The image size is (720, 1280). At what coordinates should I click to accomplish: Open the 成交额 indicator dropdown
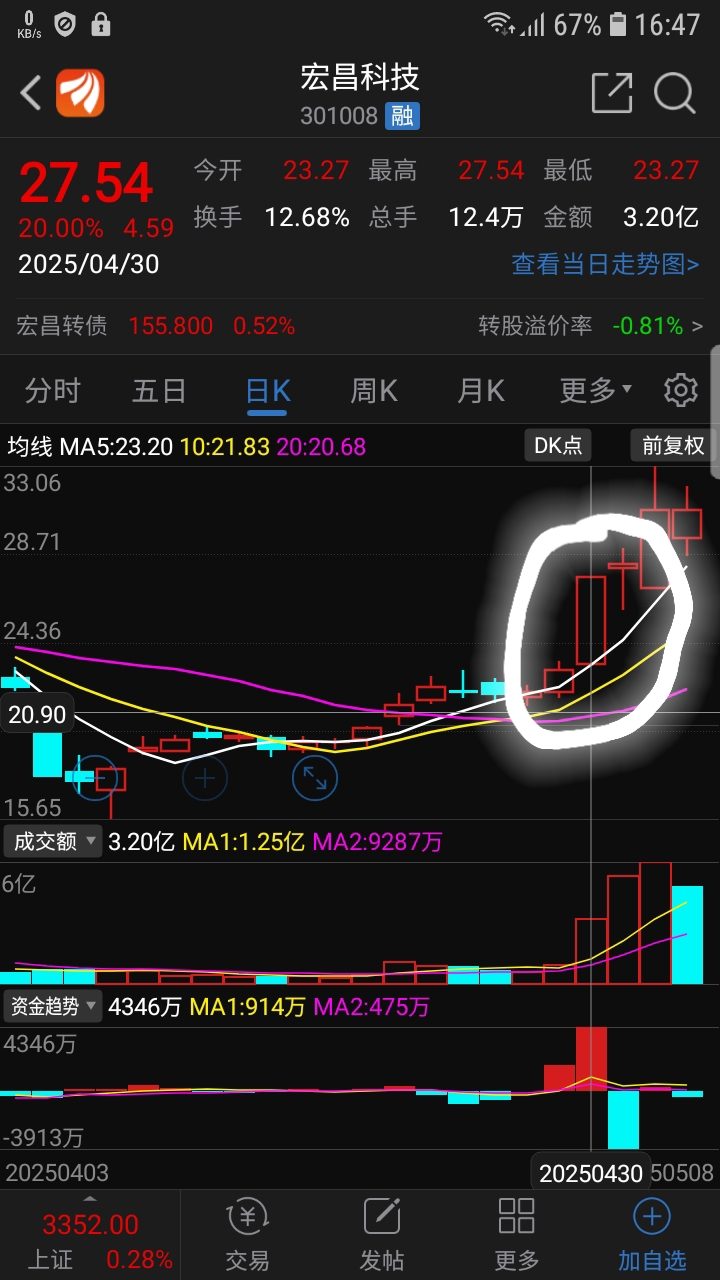(x=54, y=841)
